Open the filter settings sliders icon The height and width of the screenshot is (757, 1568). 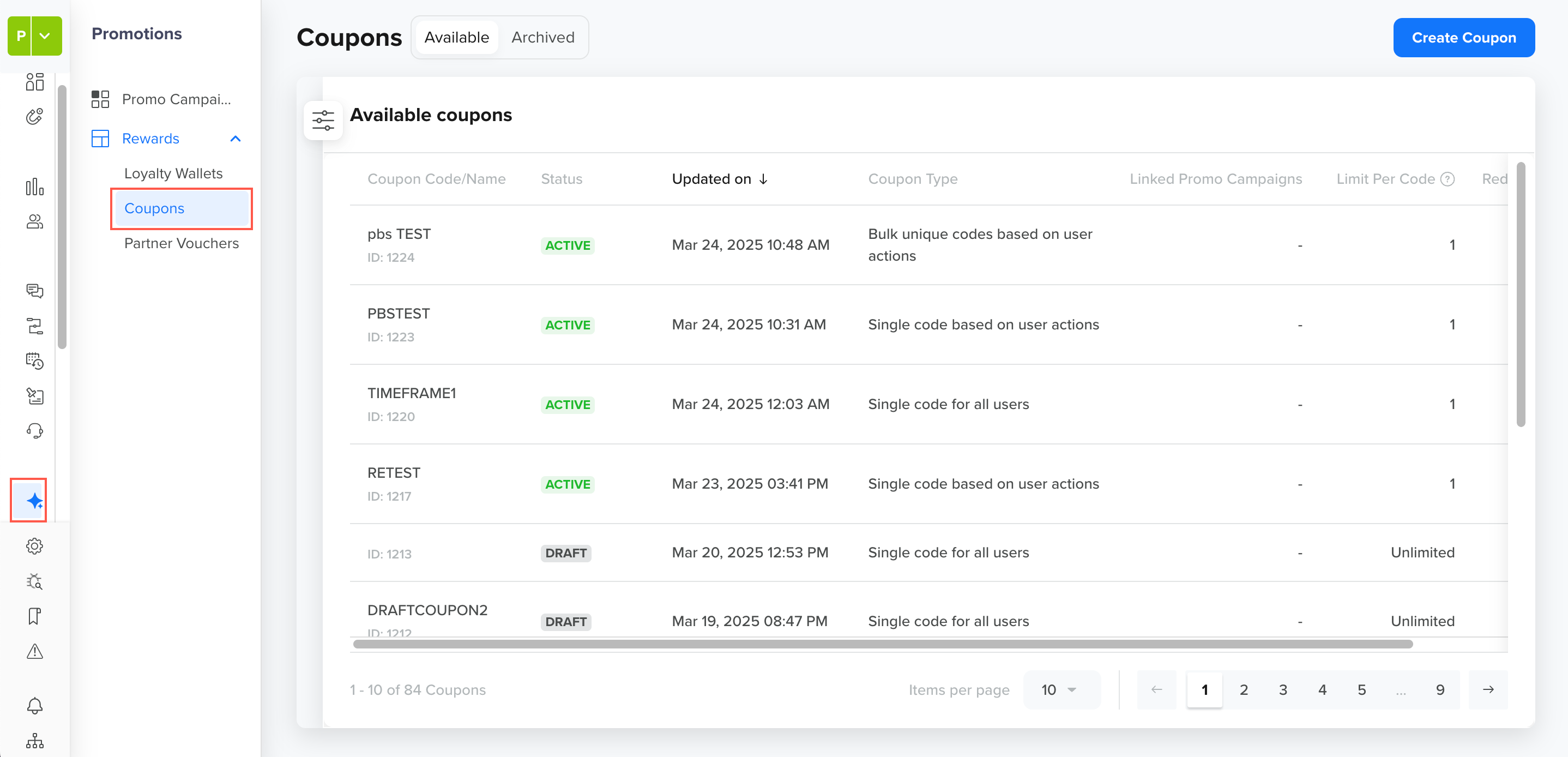click(323, 120)
